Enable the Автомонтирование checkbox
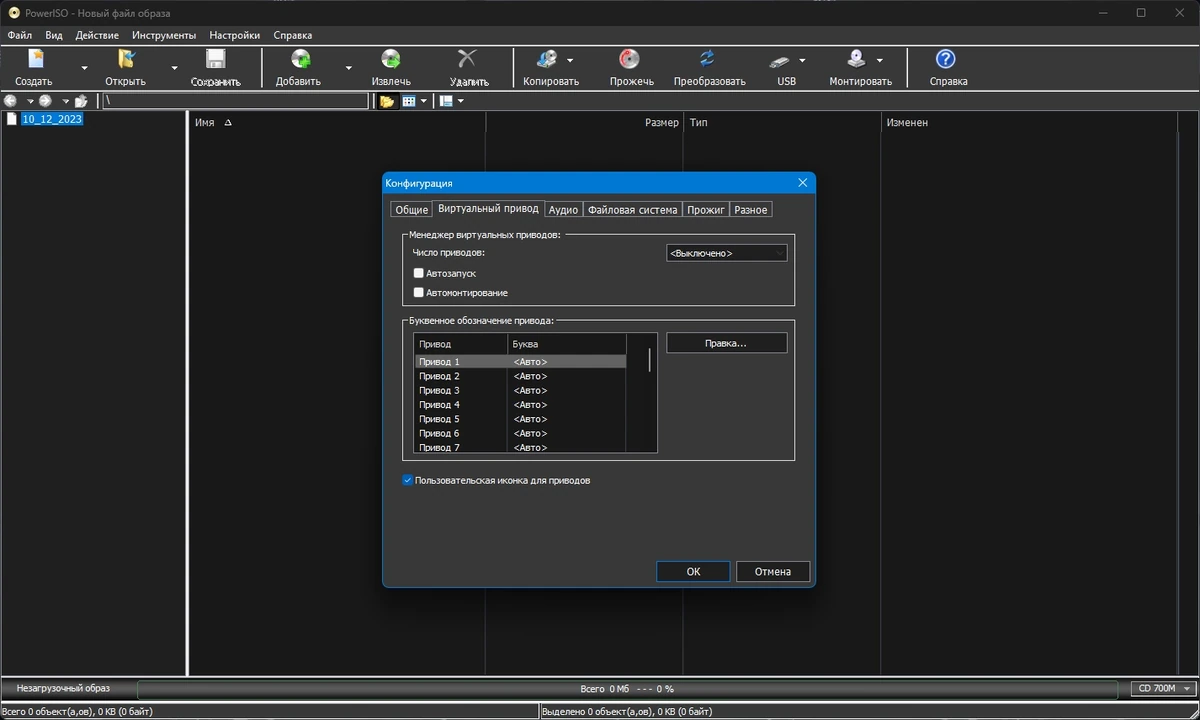The height and width of the screenshot is (720, 1200). (419, 293)
